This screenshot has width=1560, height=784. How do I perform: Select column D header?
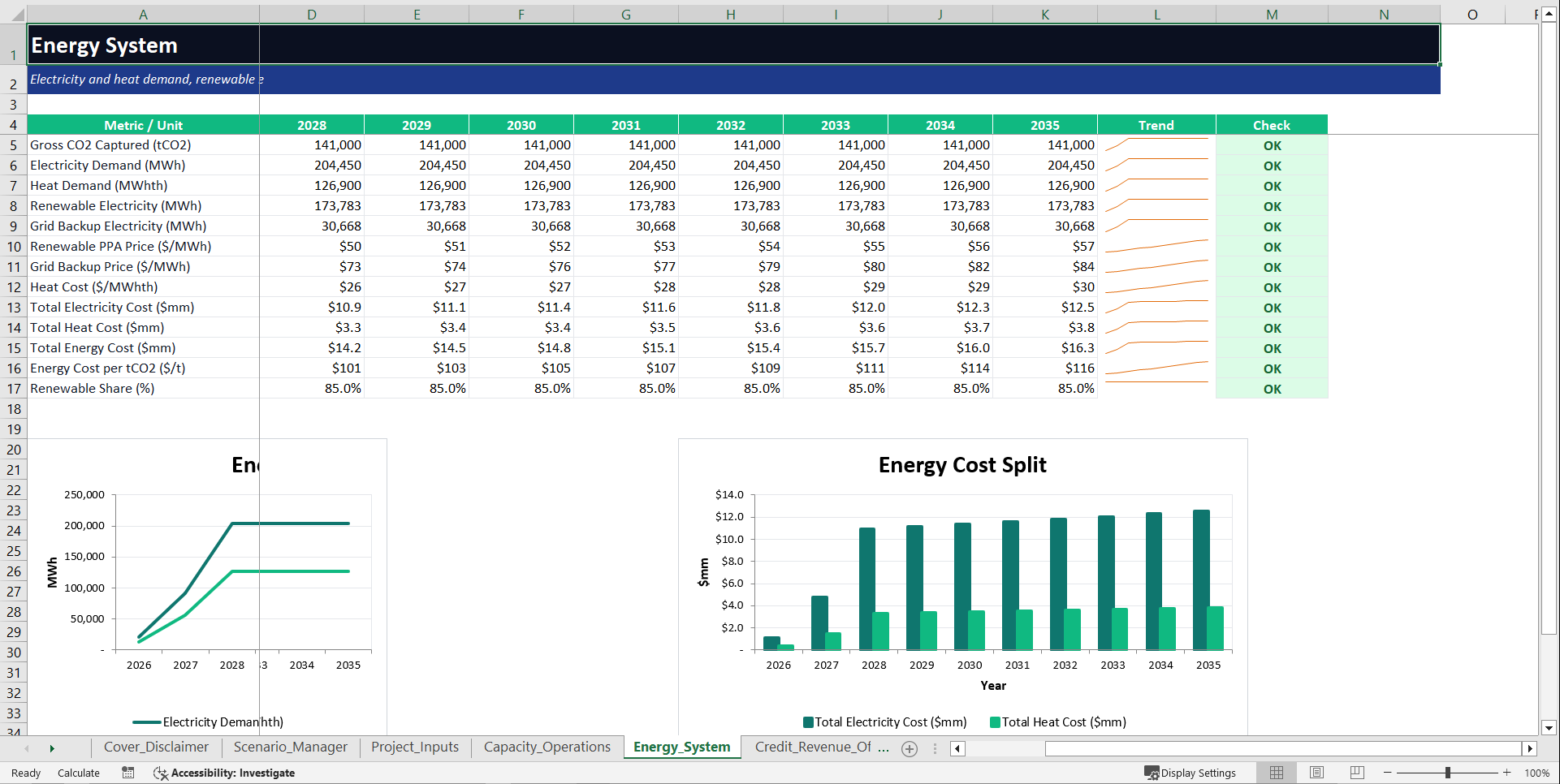click(x=312, y=14)
